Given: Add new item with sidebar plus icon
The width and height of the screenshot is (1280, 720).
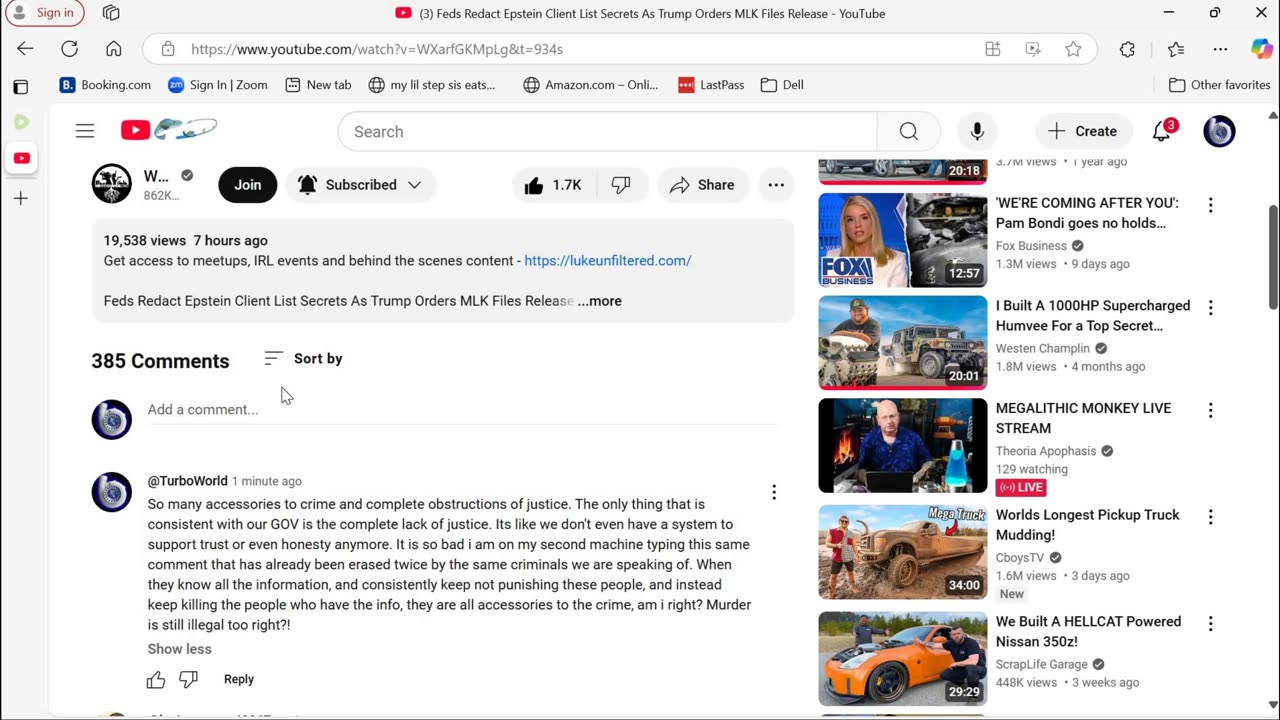Looking at the screenshot, I should coord(21,198).
